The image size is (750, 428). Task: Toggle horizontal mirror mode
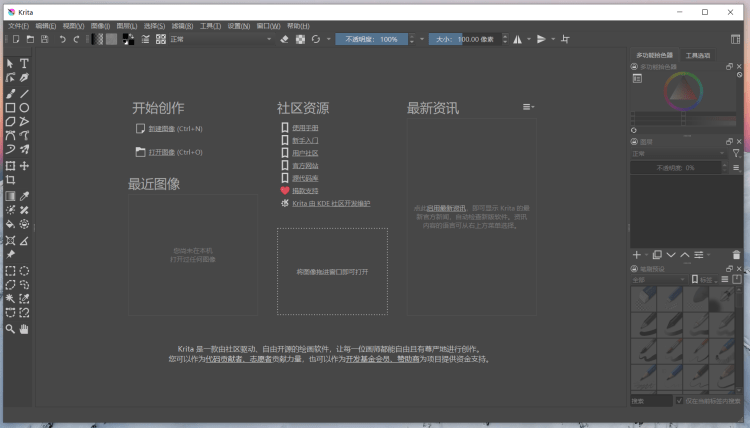click(518, 39)
